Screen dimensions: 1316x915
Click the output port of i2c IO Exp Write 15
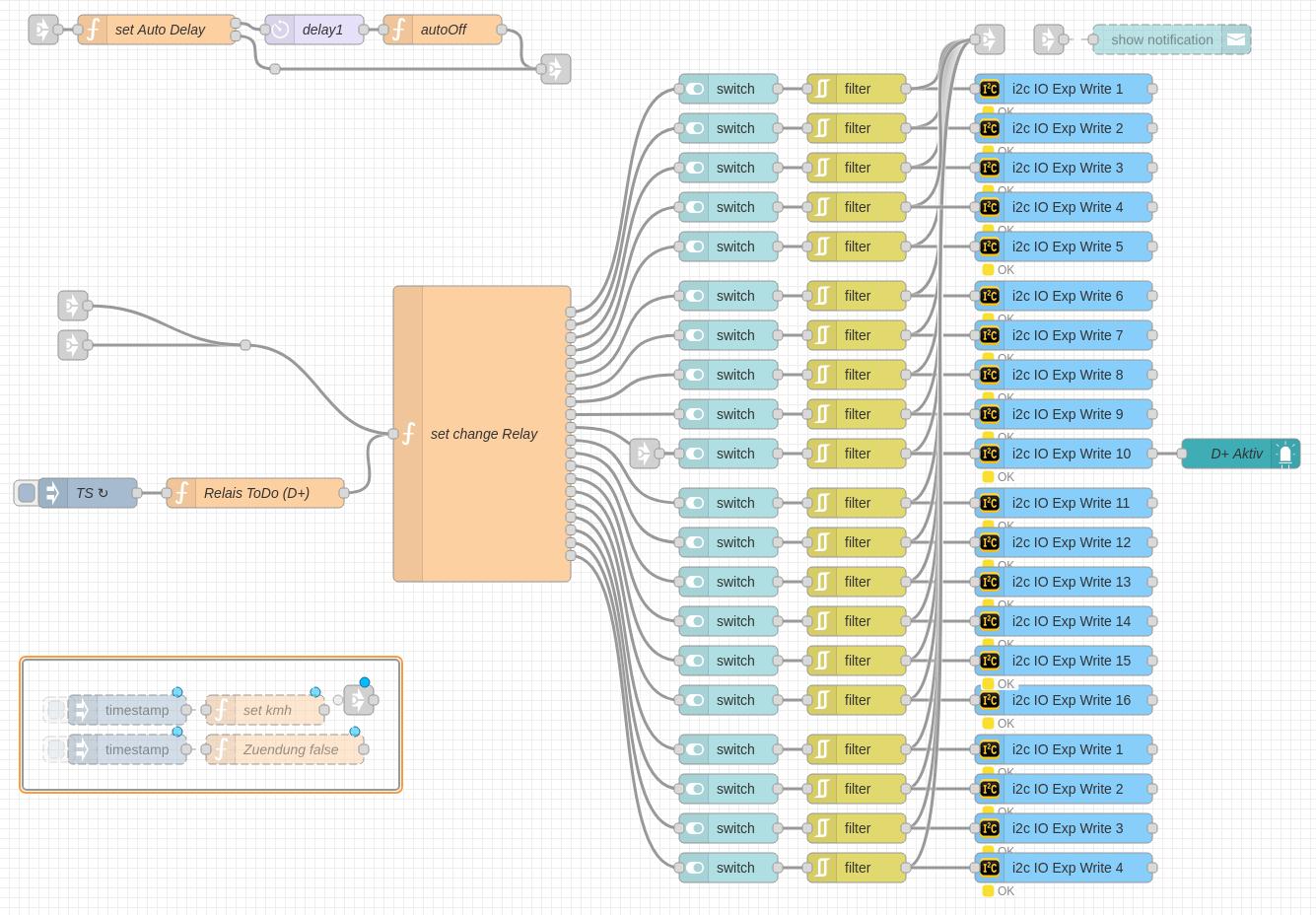pos(1152,661)
